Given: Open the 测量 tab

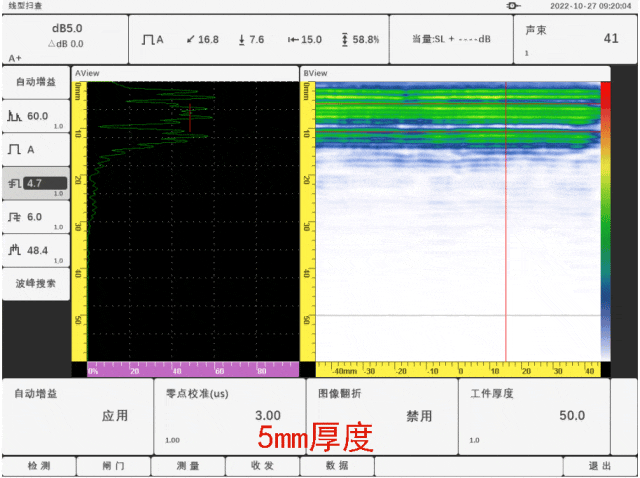Looking at the screenshot, I should point(188,466).
